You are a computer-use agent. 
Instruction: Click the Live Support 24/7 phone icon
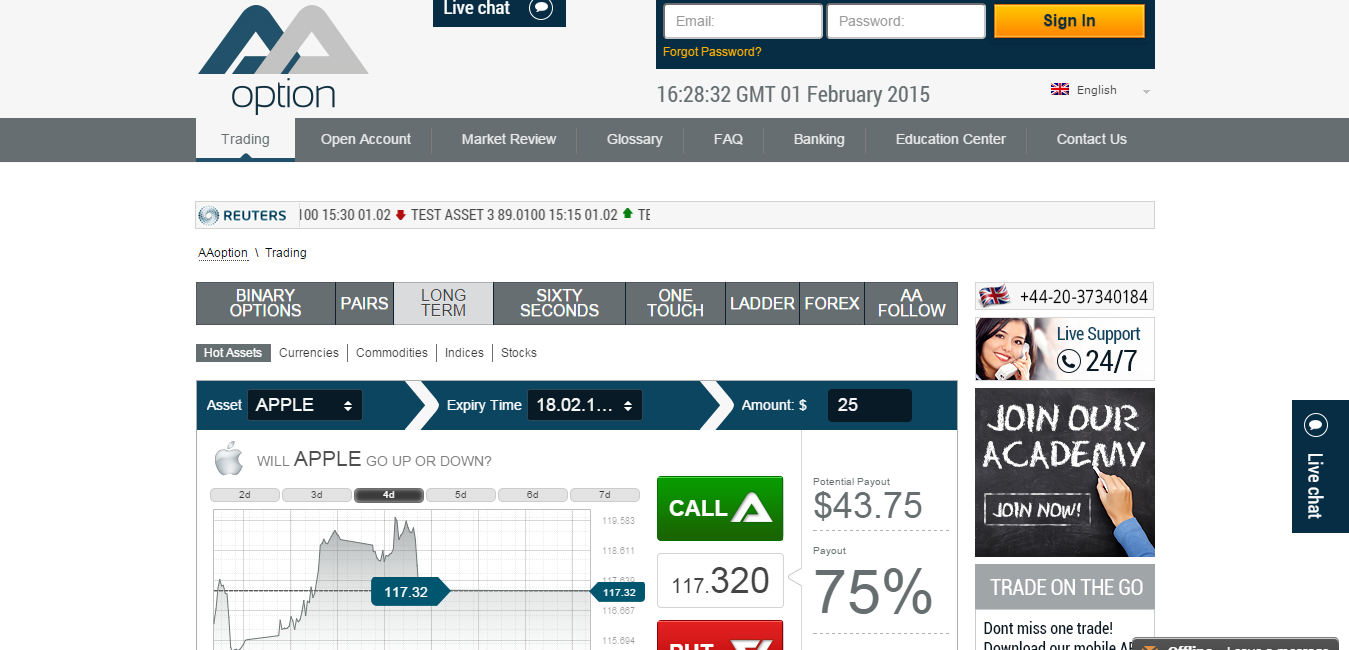(x=1069, y=361)
